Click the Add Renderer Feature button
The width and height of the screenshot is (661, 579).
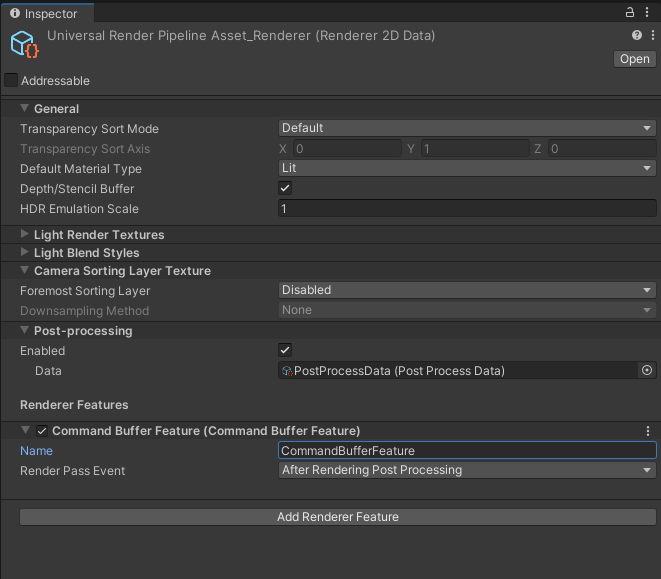click(x=338, y=517)
